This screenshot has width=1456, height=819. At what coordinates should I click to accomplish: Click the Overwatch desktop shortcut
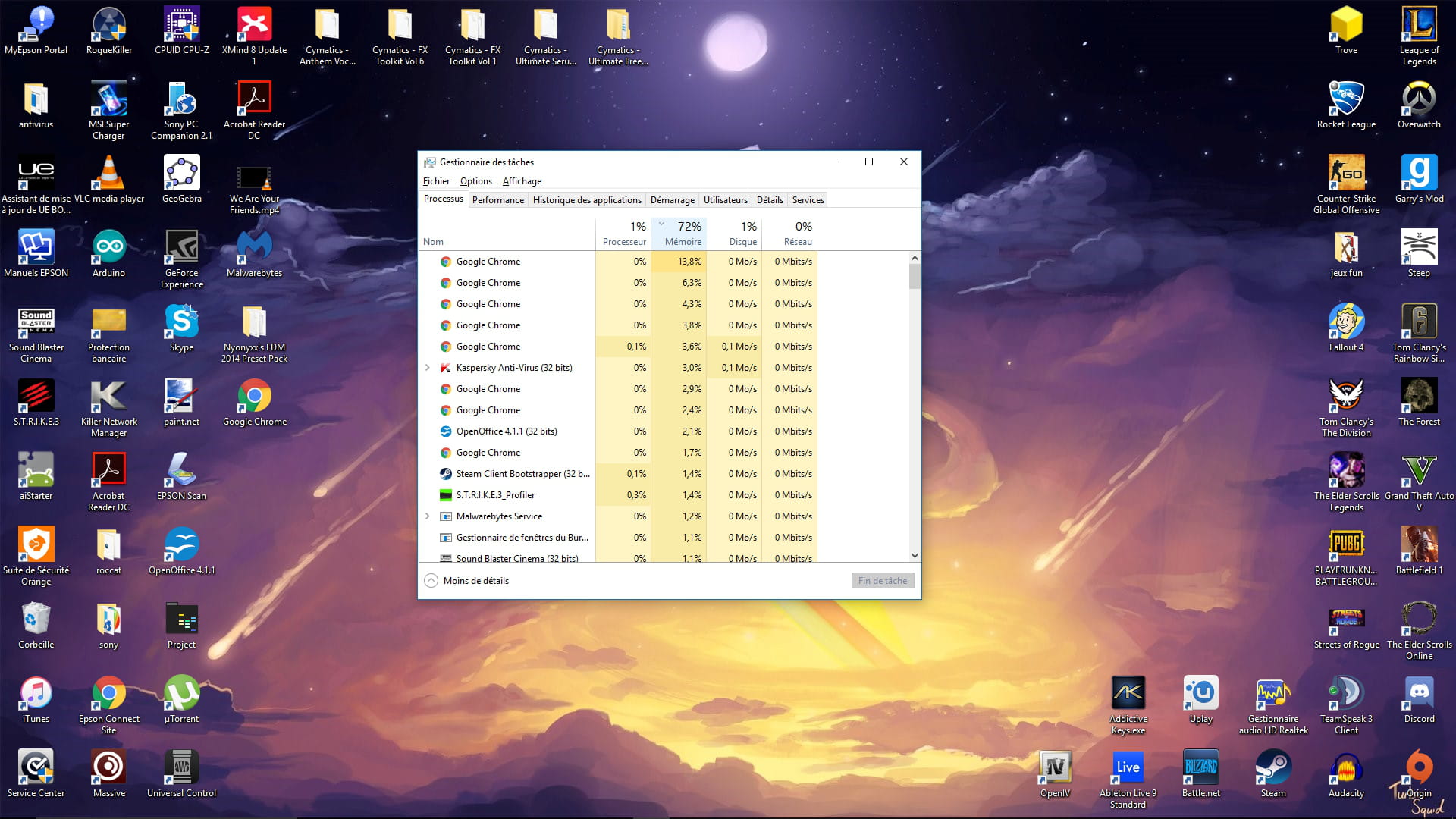pyautogui.click(x=1419, y=100)
